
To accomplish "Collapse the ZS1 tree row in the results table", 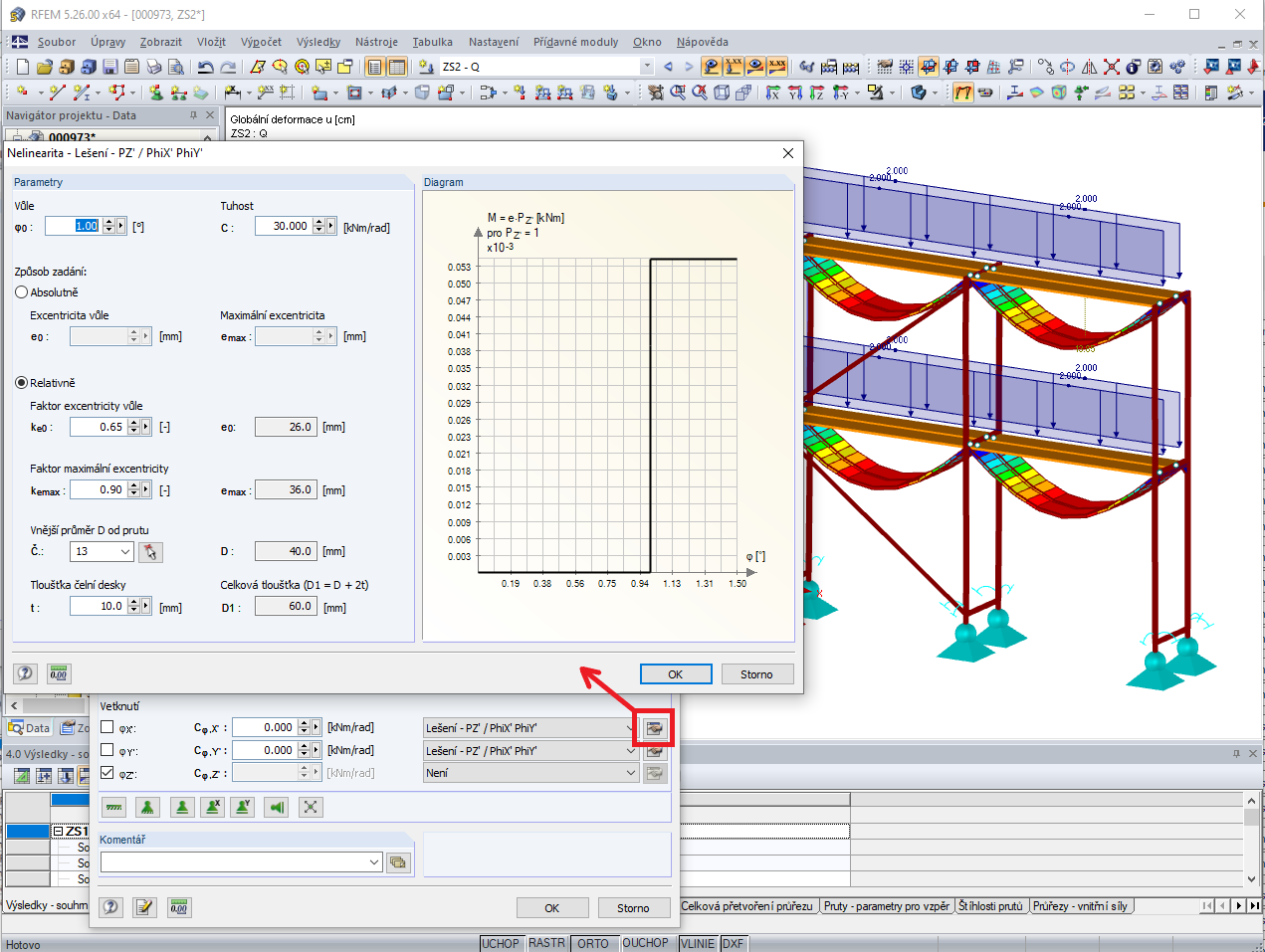I will [x=58, y=832].
